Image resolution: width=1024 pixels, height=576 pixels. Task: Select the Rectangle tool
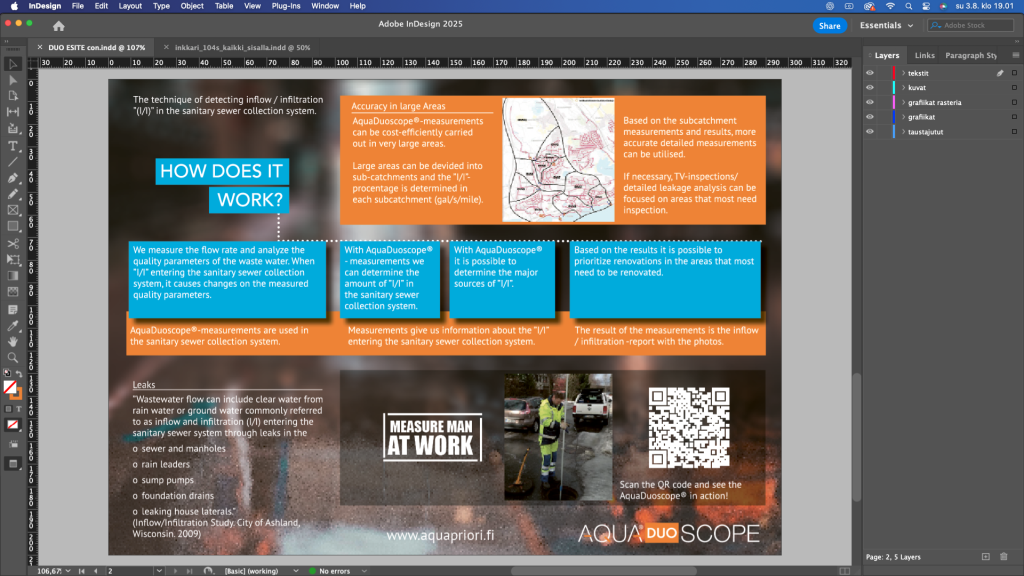pyautogui.click(x=12, y=227)
